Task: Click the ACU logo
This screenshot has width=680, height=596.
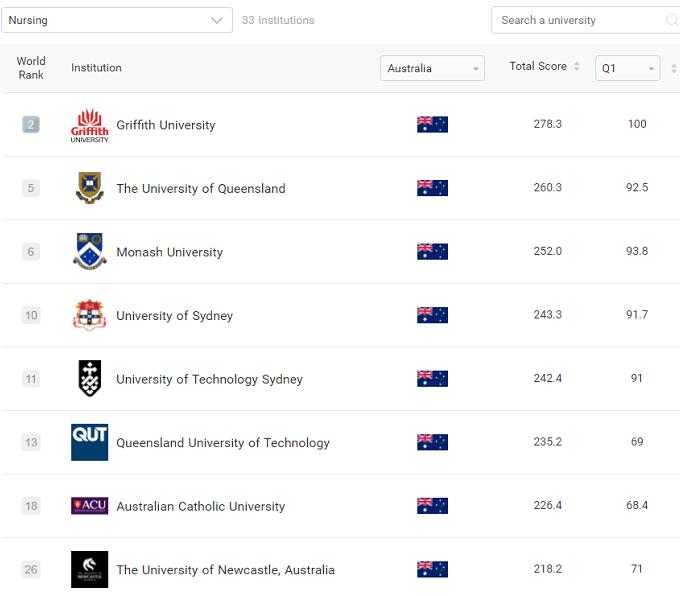Action: tap(89, 506)
